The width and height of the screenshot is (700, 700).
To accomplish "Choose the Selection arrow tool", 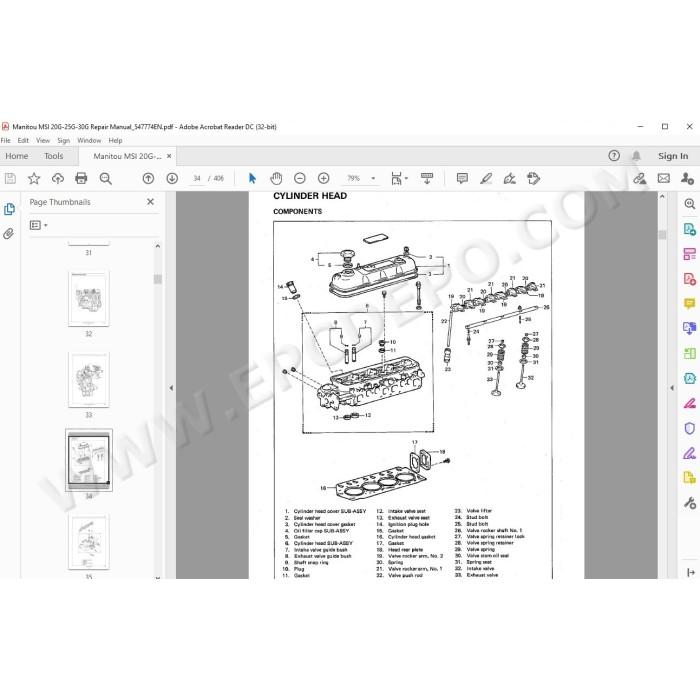I will 252,179.
